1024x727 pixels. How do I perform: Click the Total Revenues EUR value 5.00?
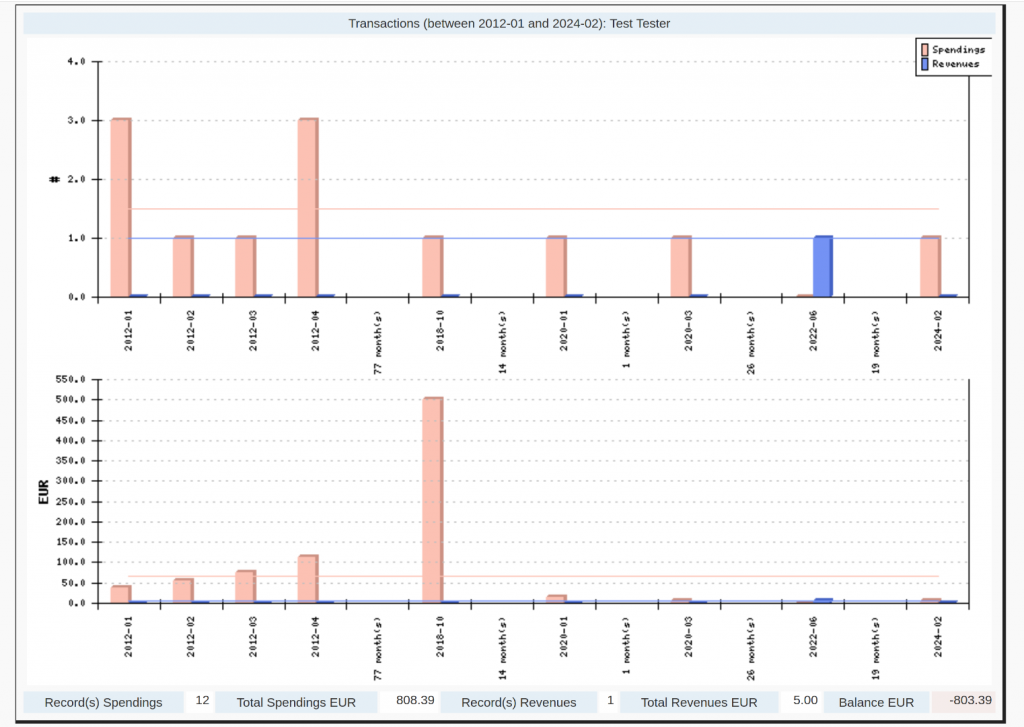[x=804, y=701]
